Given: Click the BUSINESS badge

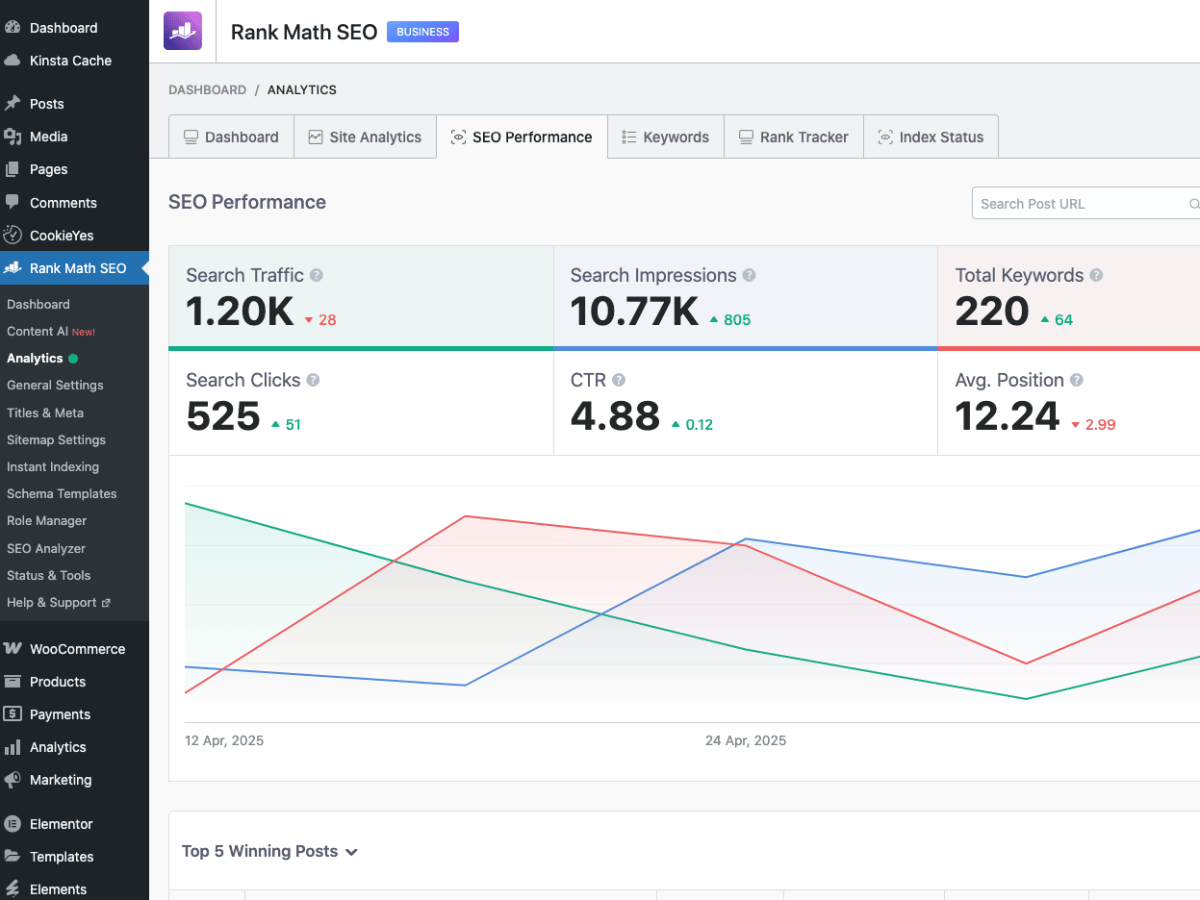Looking at the screenshot, I should click(423, 31).
